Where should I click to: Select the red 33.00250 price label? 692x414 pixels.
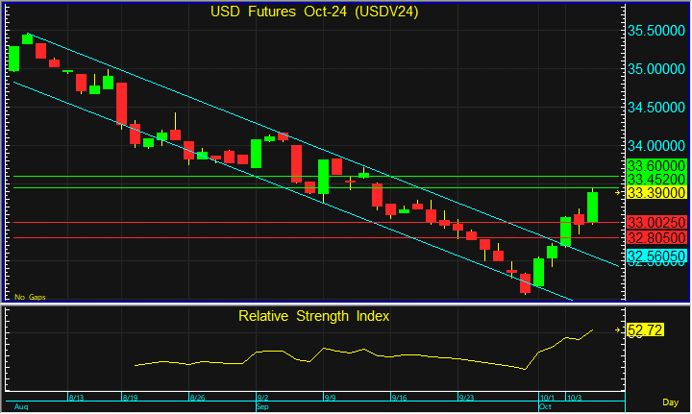click(655, 222)
